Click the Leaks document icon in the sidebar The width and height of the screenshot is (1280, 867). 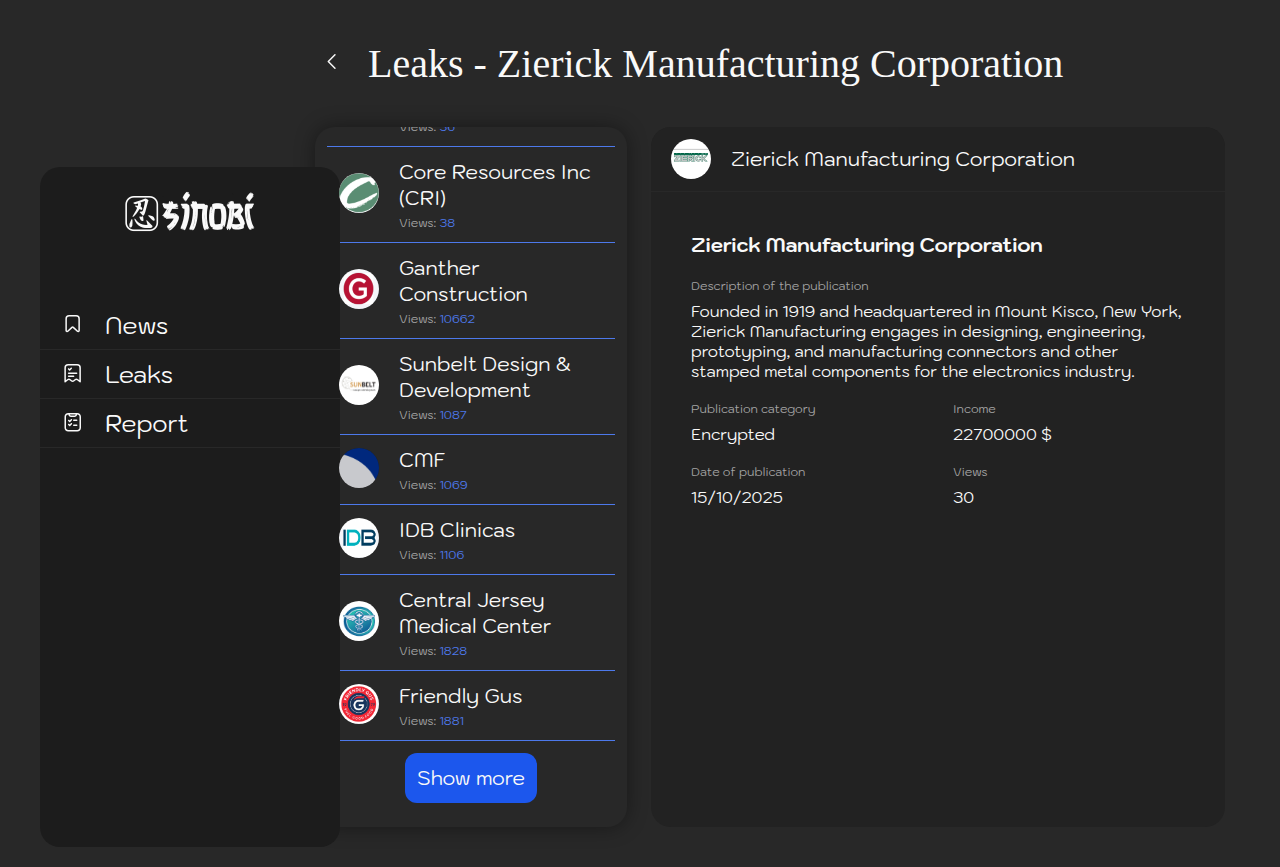click(x=73, y=374)
